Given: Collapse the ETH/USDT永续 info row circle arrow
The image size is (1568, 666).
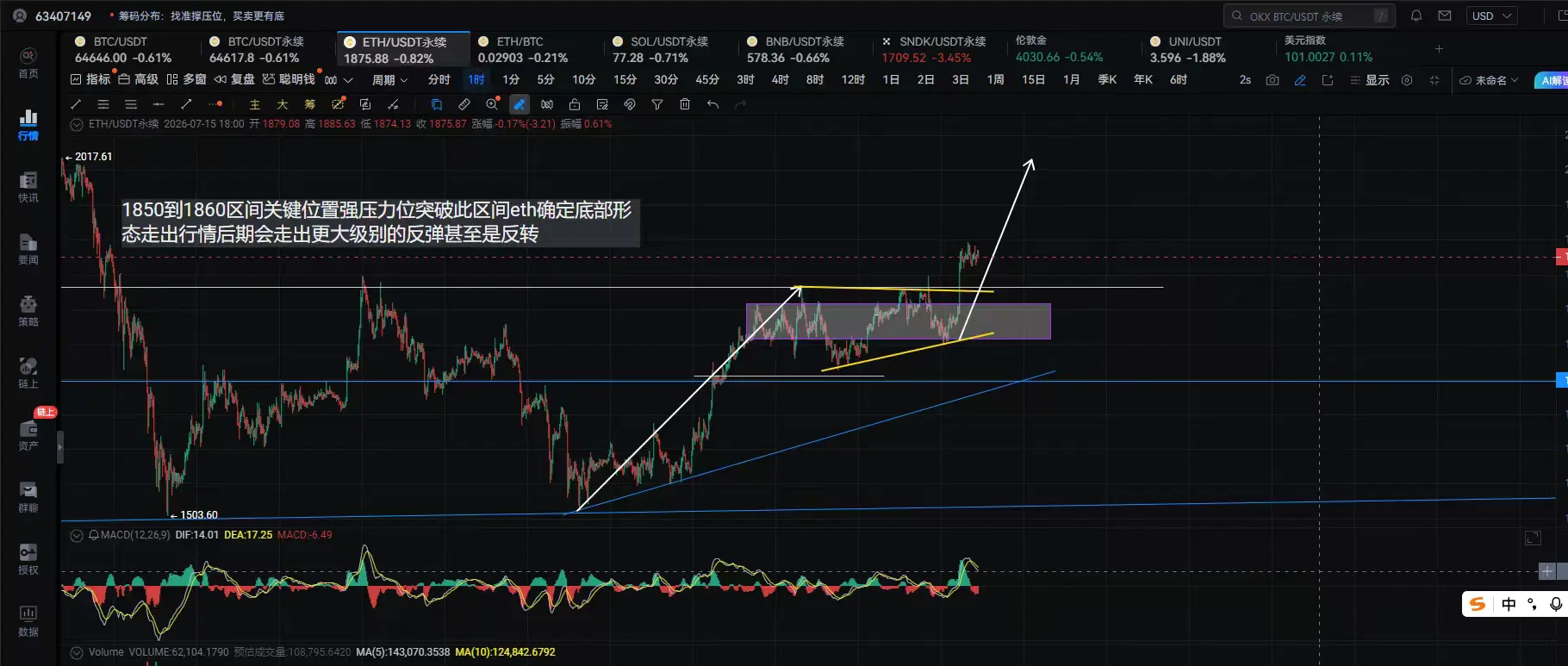Looking at the screenshot, I should pos(77,124).
